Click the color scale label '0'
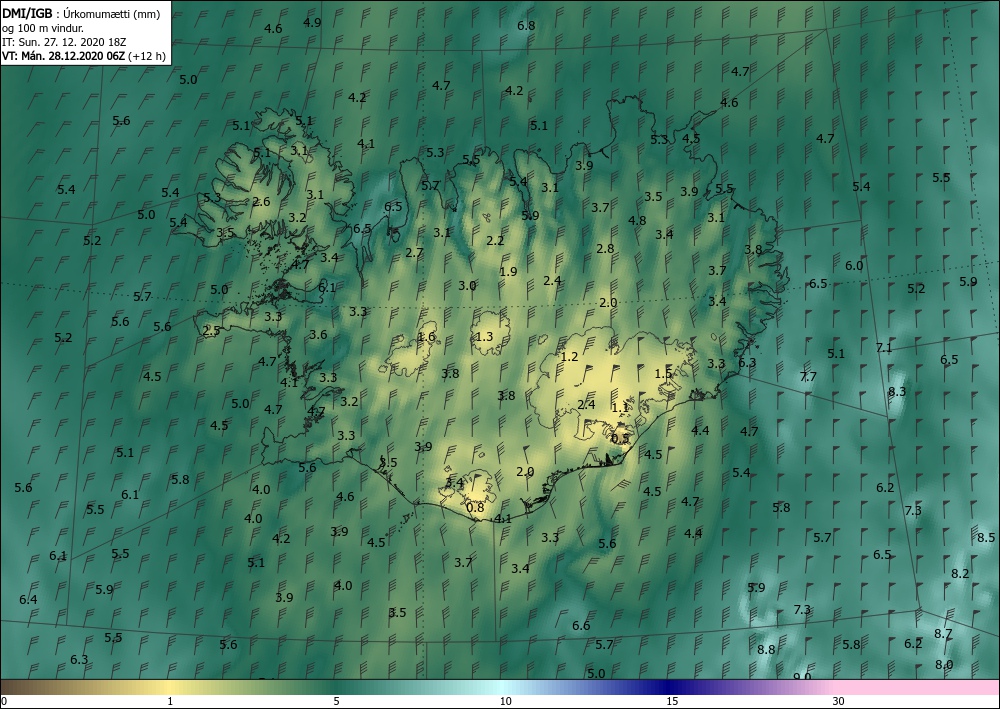Viewport: 1000px width, 709px height. coord(4,701)
